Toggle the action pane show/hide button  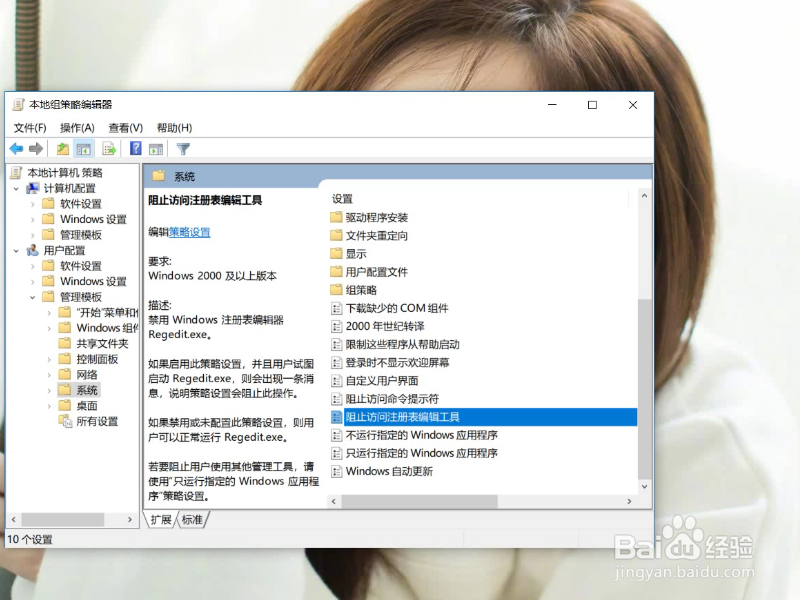coord(157,148)
